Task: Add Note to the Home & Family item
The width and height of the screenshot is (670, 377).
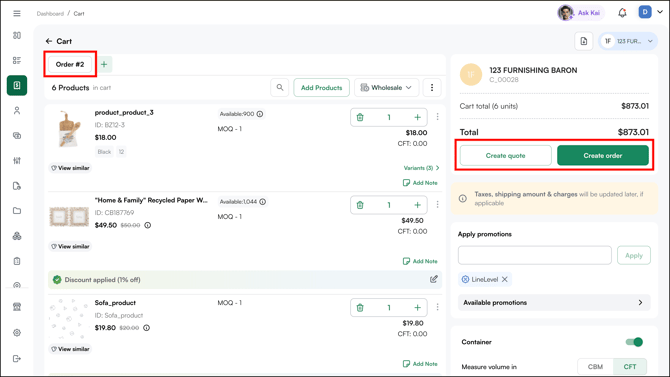Action: (420, 261)
